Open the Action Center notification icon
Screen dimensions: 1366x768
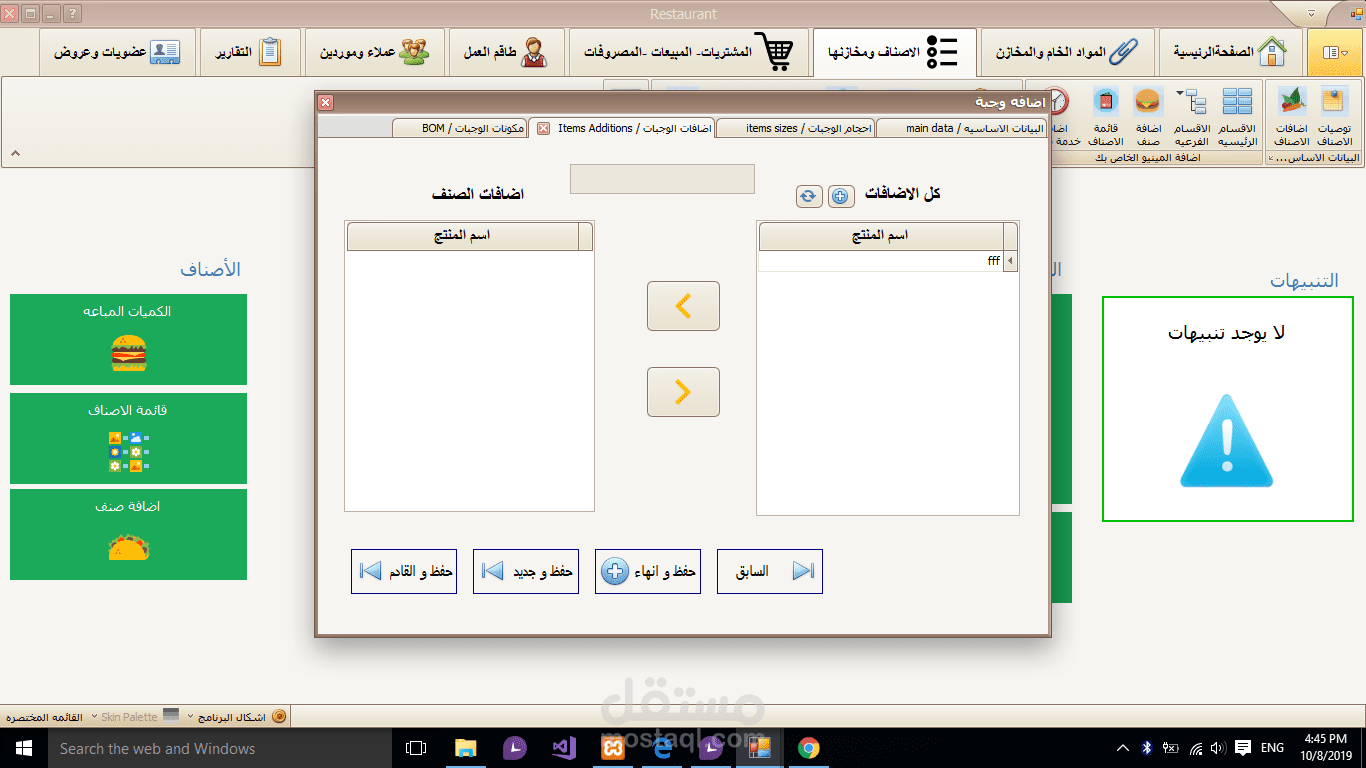pos(1242,748)
